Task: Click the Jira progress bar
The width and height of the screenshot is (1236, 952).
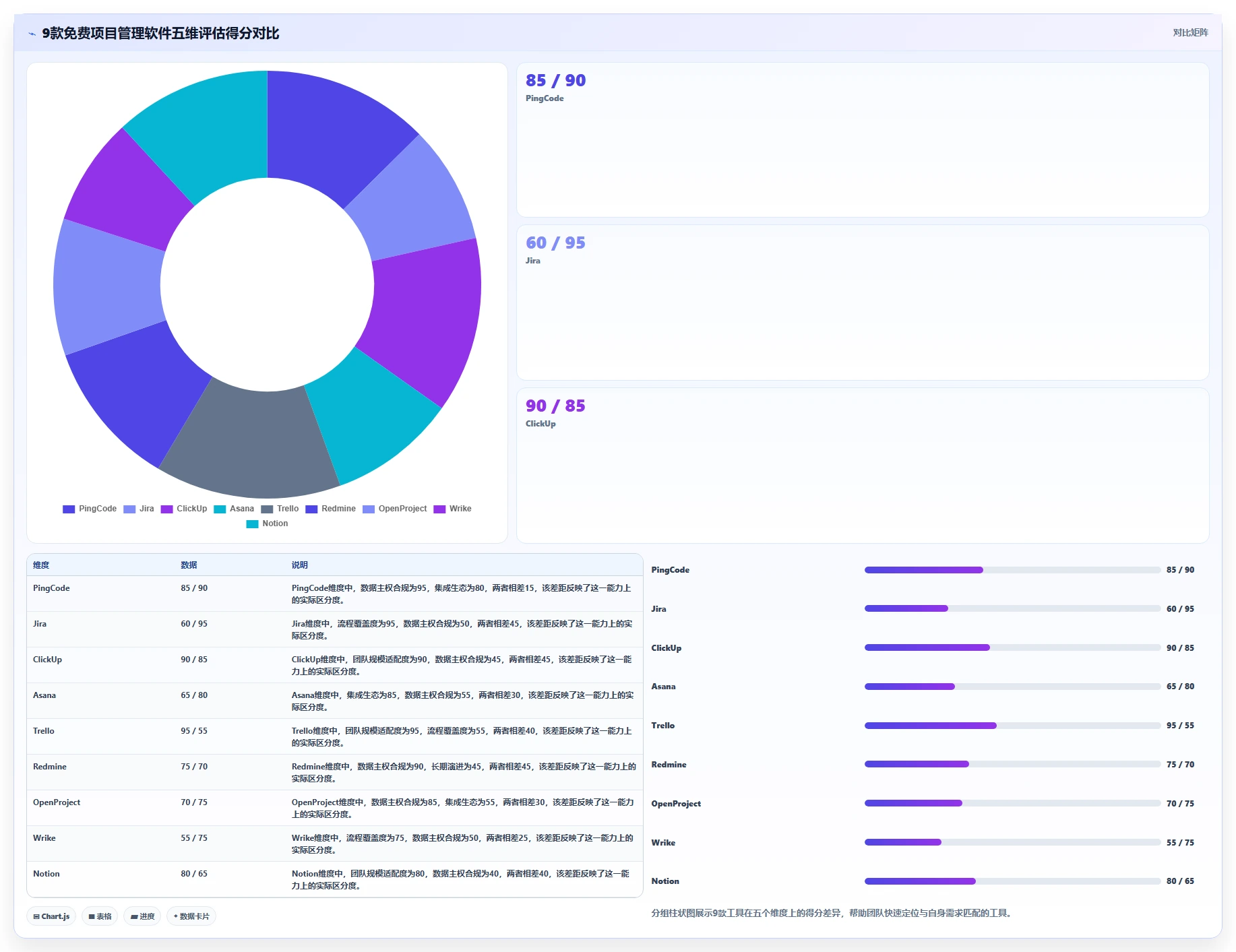Action: coord(1012,608)
